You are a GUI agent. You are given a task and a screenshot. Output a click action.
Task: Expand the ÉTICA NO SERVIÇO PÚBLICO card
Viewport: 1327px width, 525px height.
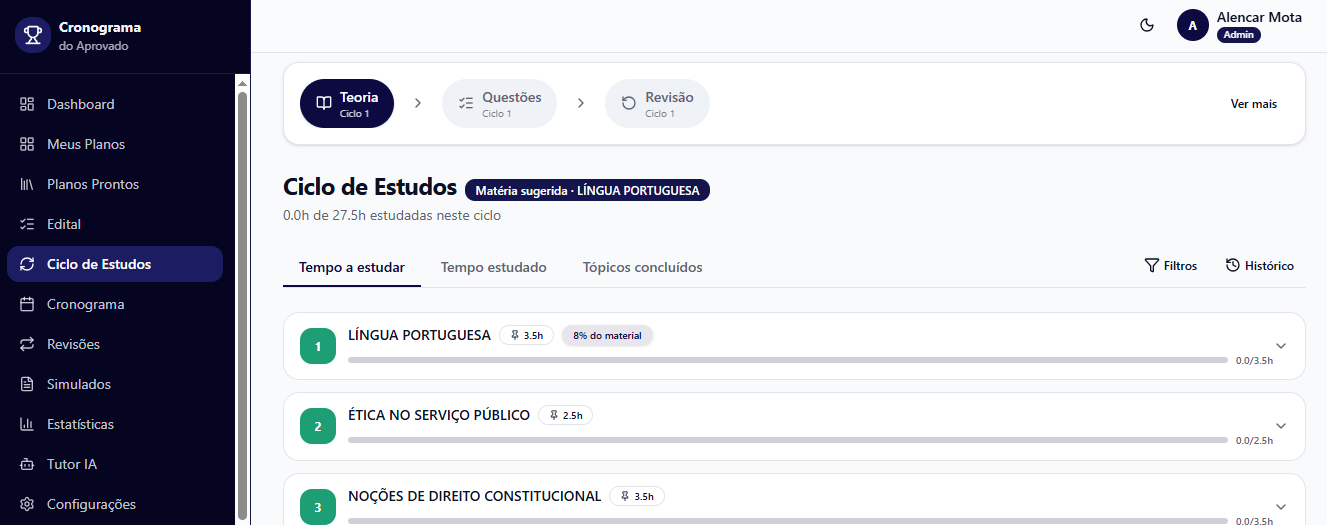click(1281, 426)
